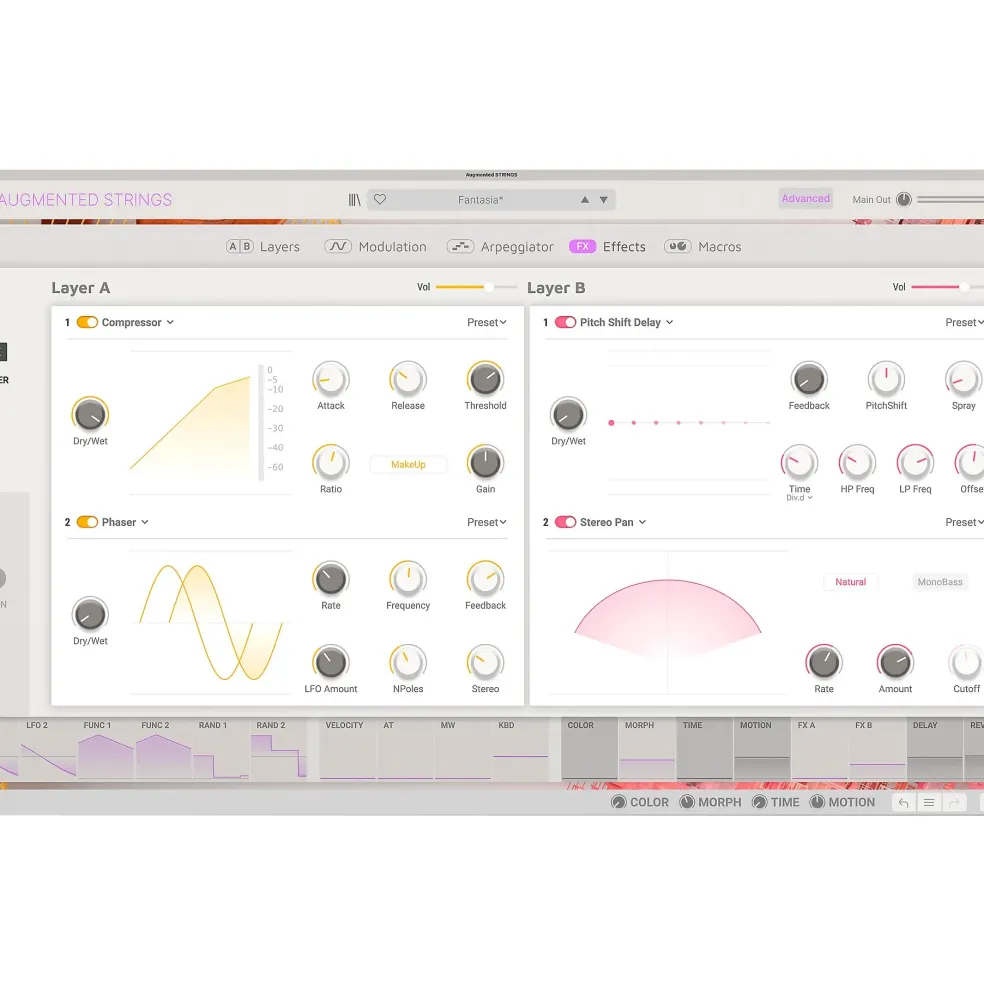
Task: Turn off the Stereo Pan toggle
Action: coord(566,522)
